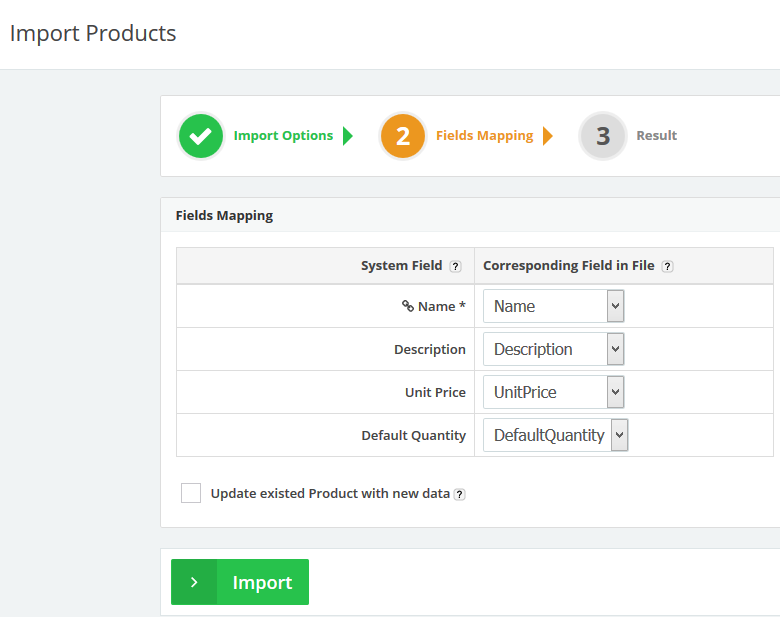Click help icon beside System Field
Image resolution: width=780 pixels, height=617 pixels.
(455, 267)
